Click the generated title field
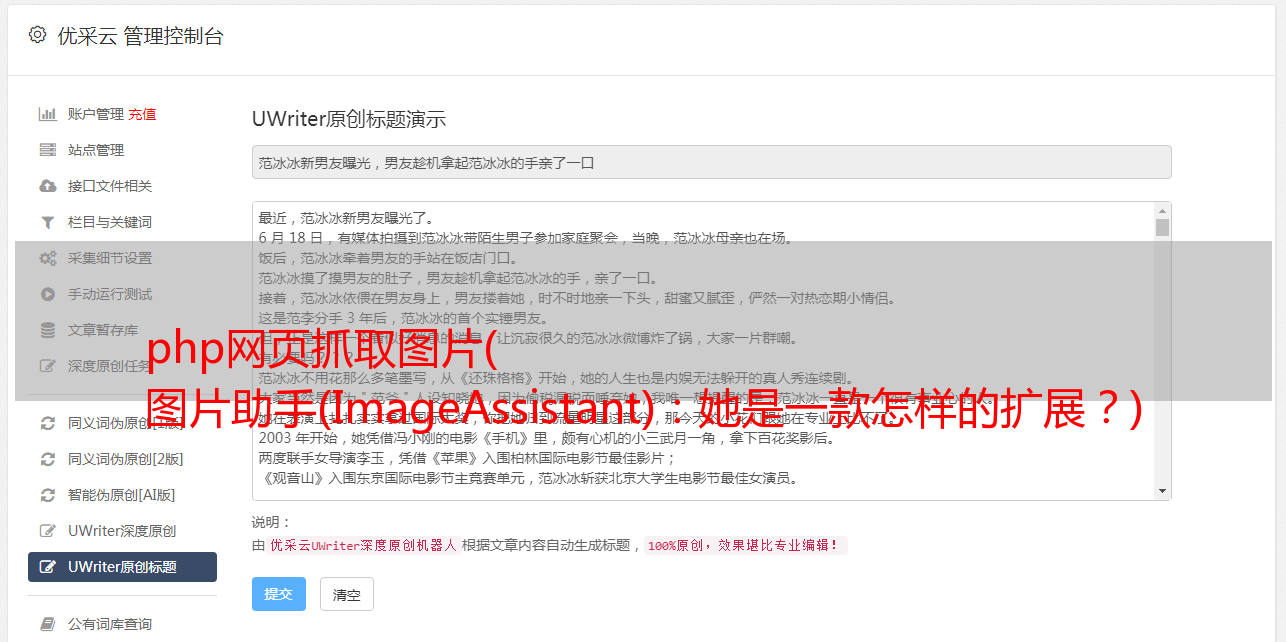 coord(711,162)
